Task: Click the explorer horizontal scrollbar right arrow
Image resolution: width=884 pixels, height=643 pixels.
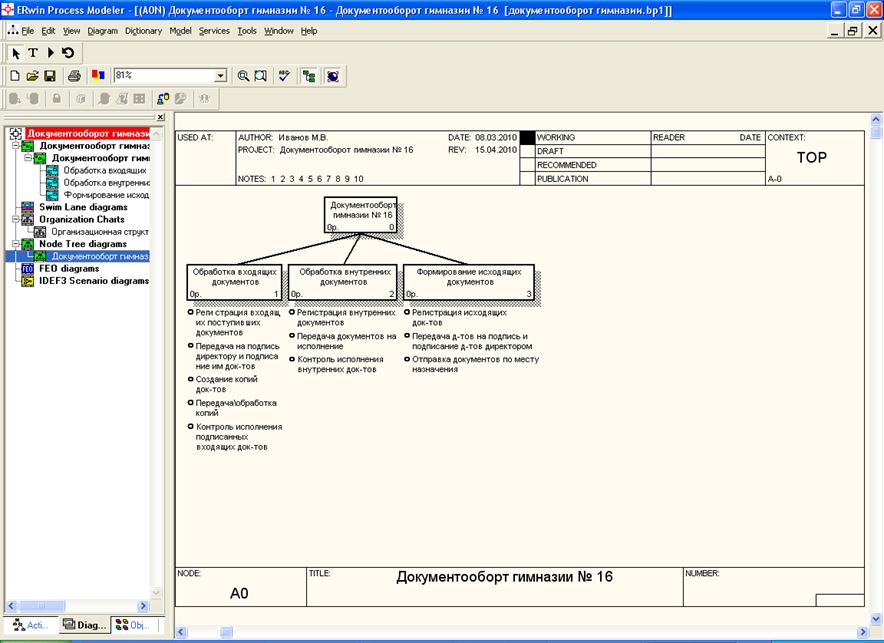Action: [143, 606]
